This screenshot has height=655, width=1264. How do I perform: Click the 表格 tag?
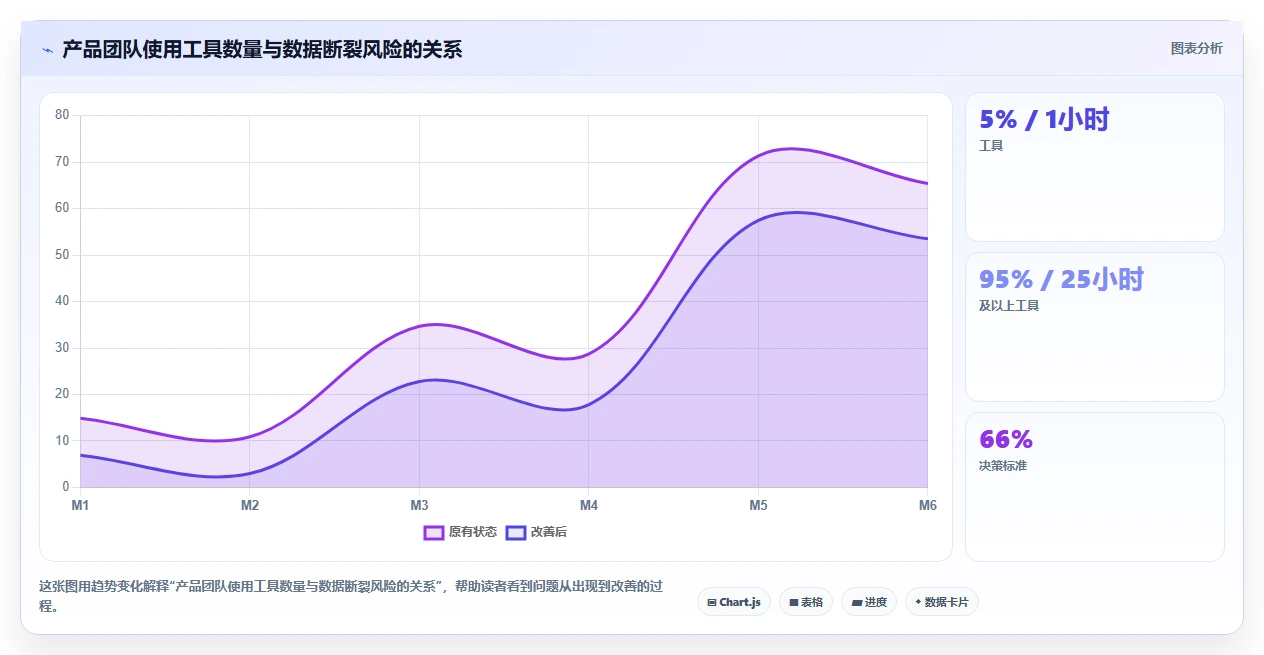click(x=806, y=602)
